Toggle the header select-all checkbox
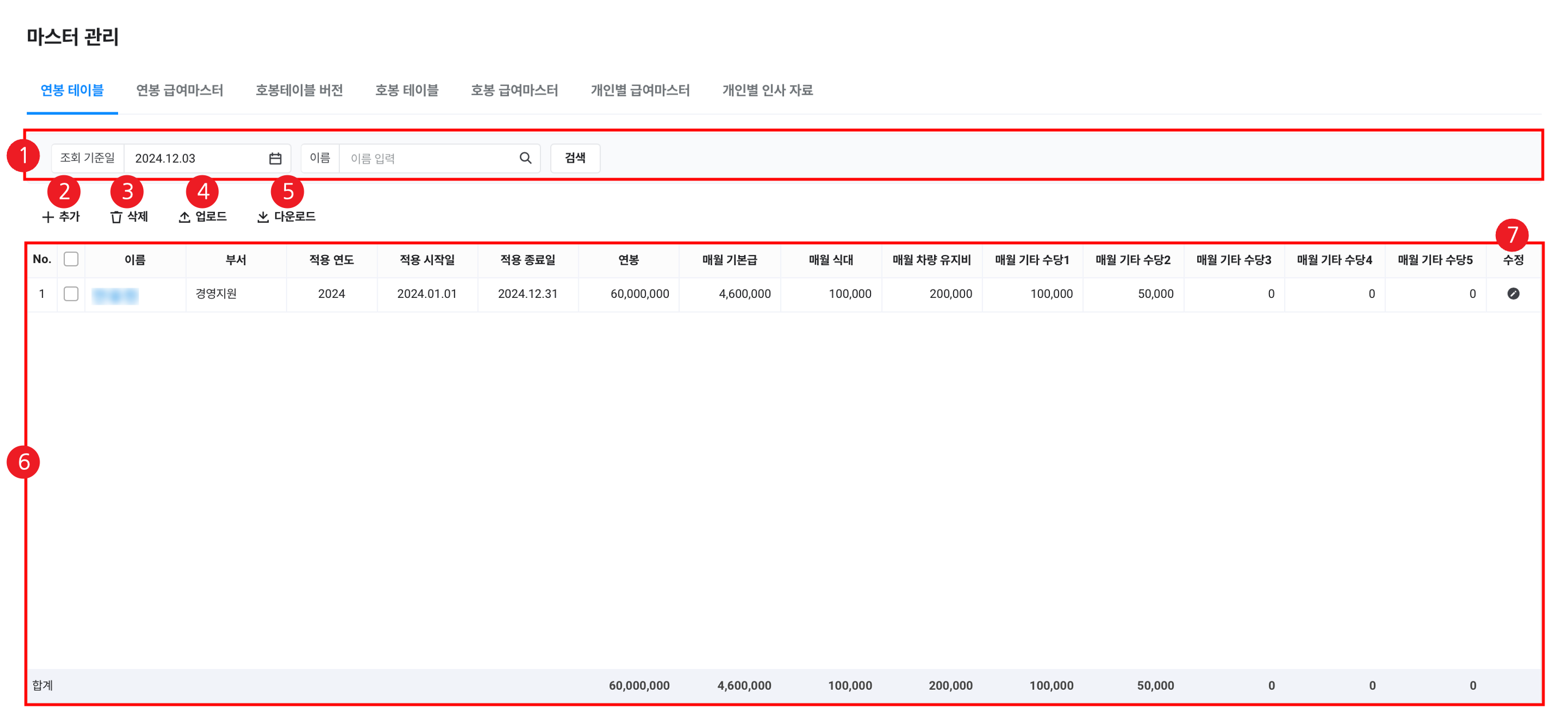The height and width of the screenshot is (719, 1568). pos(71,260)
